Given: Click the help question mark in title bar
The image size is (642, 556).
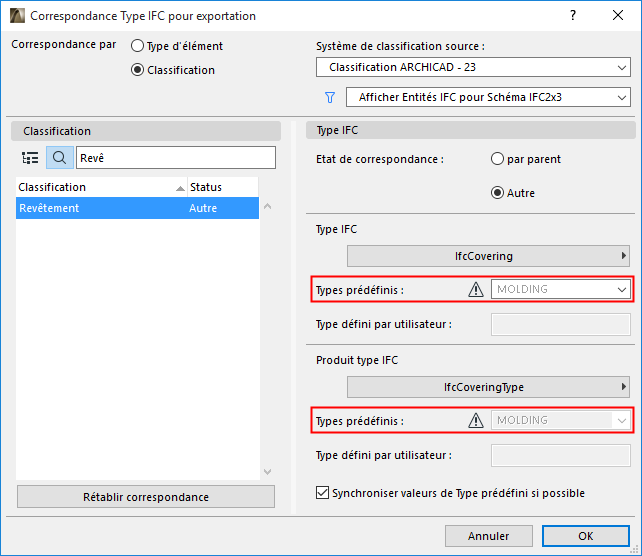Looking at the screenshot, I should click(573, 16).
